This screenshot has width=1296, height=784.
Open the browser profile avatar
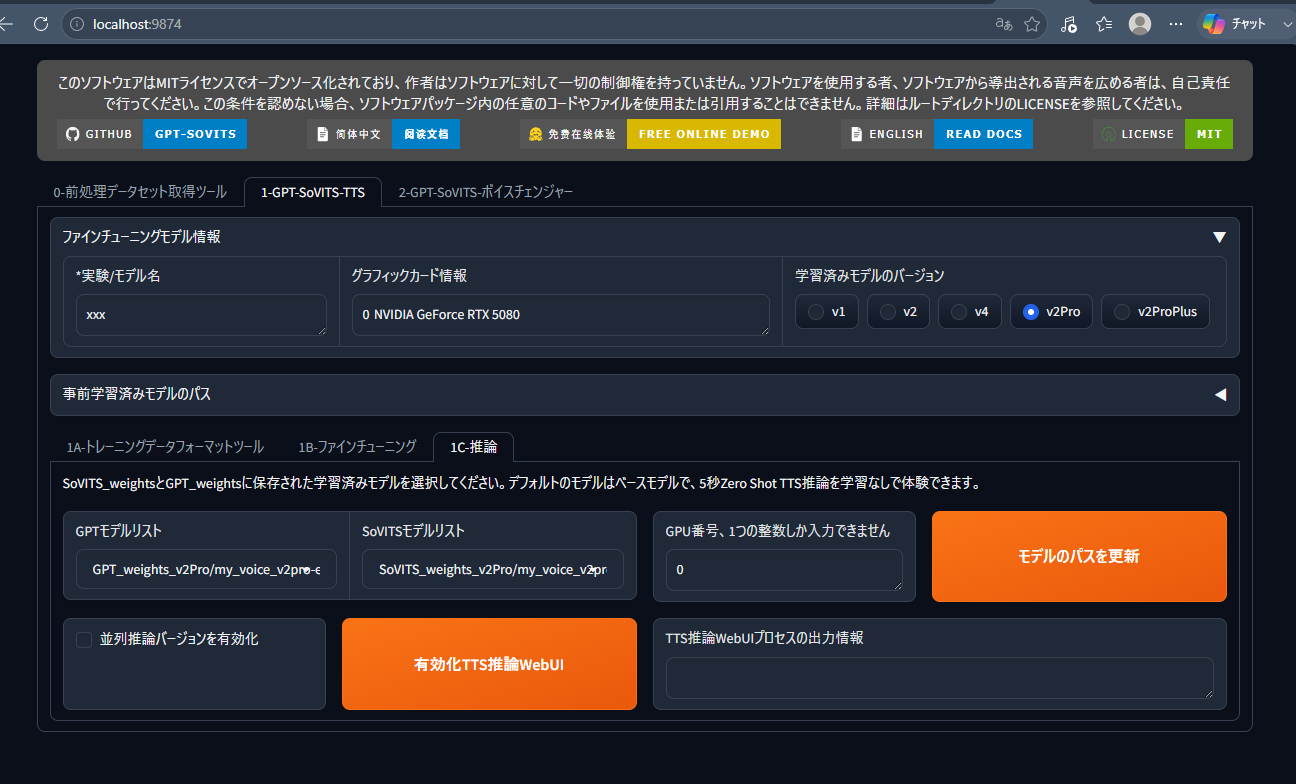[1140, 24]
